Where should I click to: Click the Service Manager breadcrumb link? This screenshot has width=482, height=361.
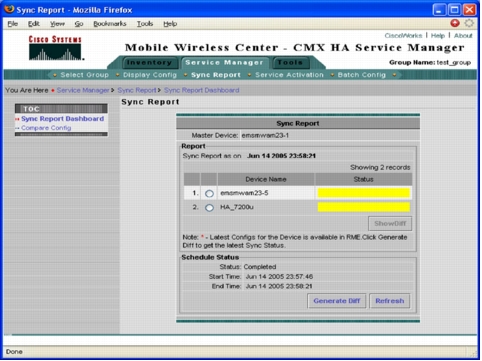[83, 90]
